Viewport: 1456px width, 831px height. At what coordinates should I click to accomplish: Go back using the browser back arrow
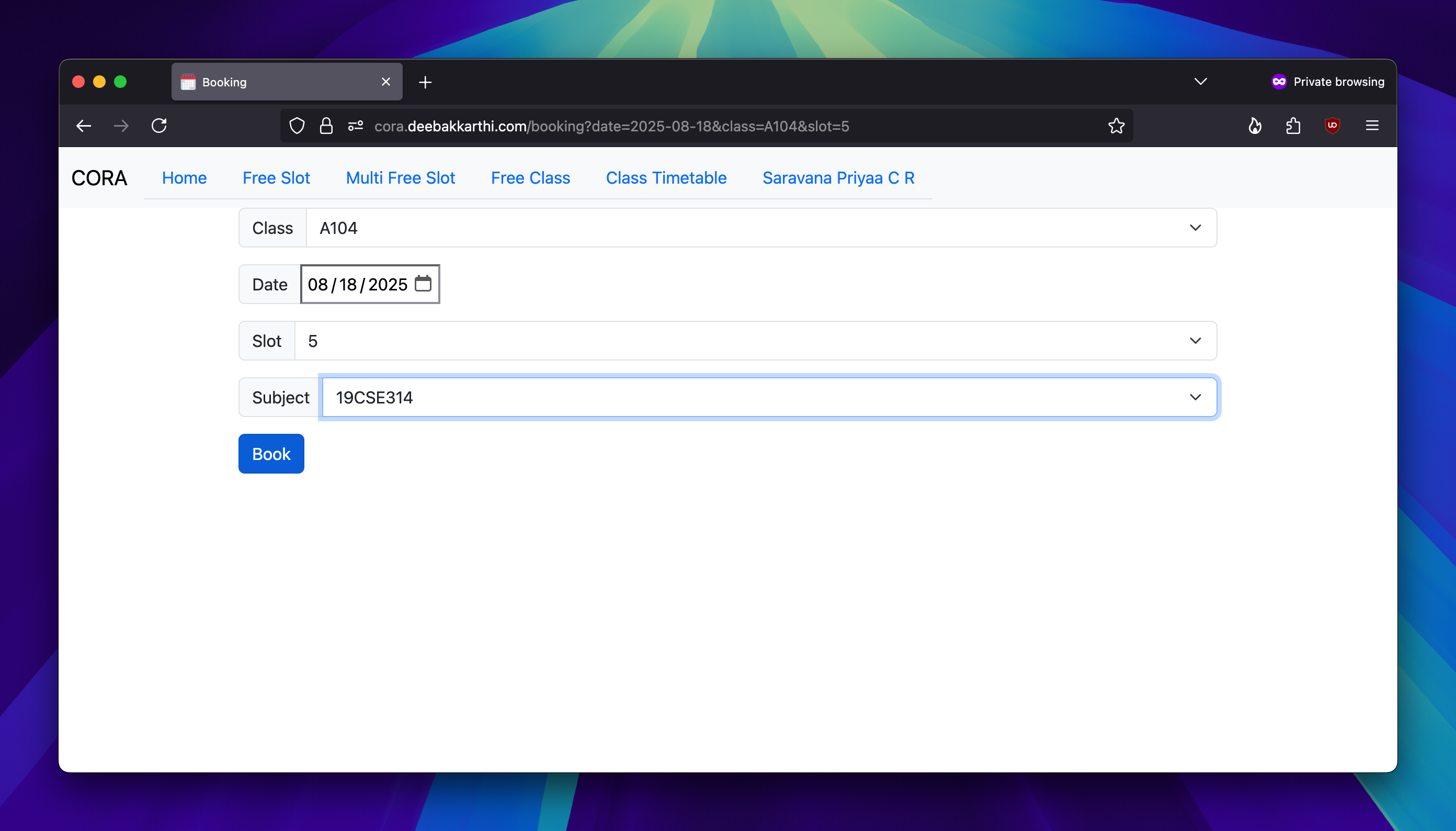(x=84, y=126)
